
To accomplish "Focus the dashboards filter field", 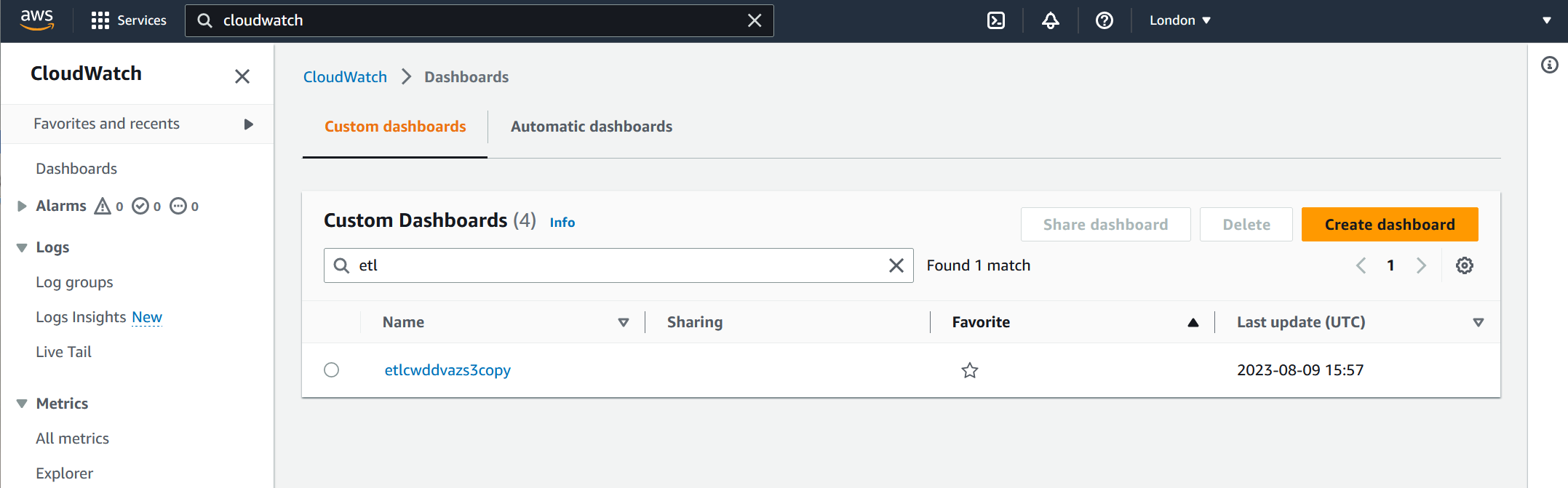I will (x=618, y=265).
